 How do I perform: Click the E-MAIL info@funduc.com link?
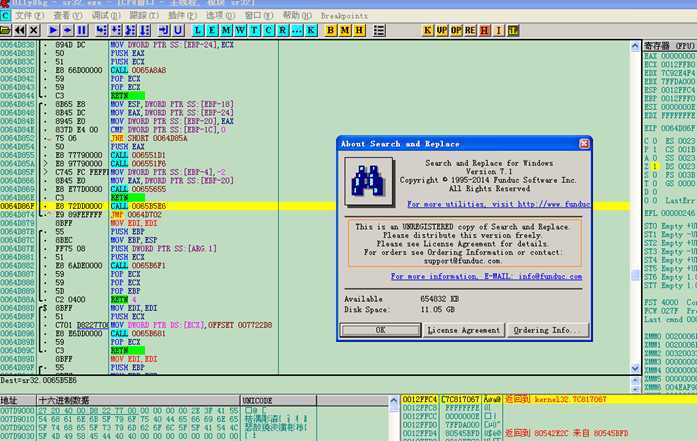tap(486, 276)
